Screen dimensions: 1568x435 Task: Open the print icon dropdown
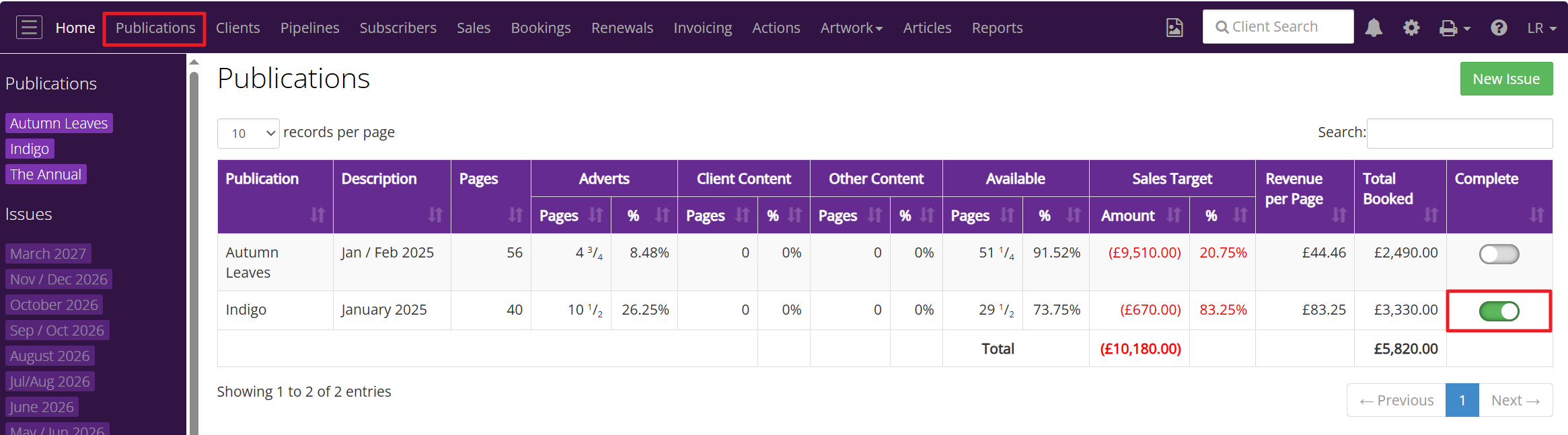(x=1454, y=28)
